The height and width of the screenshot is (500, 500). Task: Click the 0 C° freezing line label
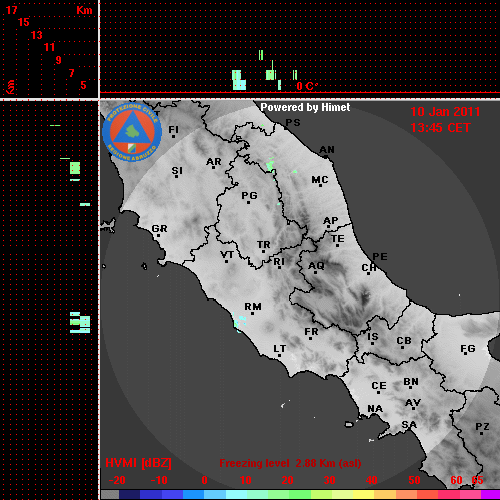pos(306,86)
